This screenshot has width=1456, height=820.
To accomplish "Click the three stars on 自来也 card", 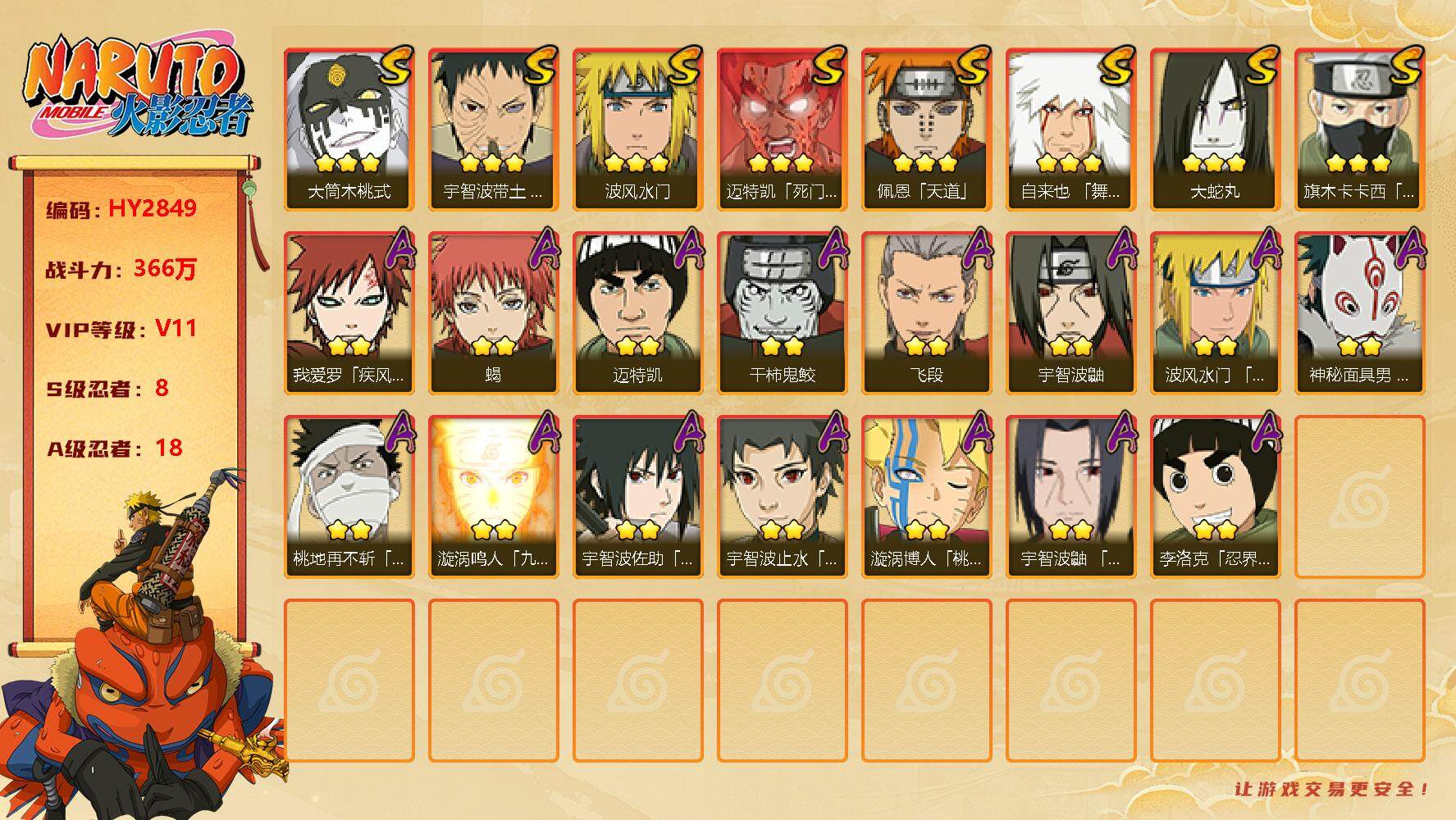I will (1070, 163).
